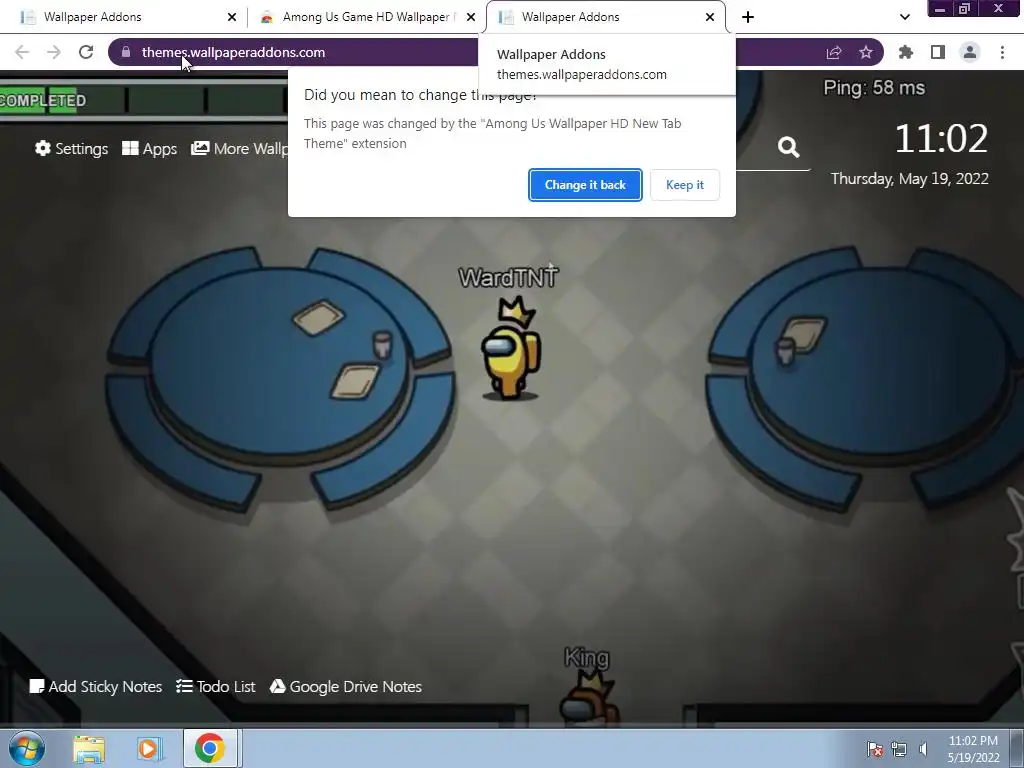Screen dimensions: 1024x768
Task: Open the Apps grid menu
Action: point(150,148)
